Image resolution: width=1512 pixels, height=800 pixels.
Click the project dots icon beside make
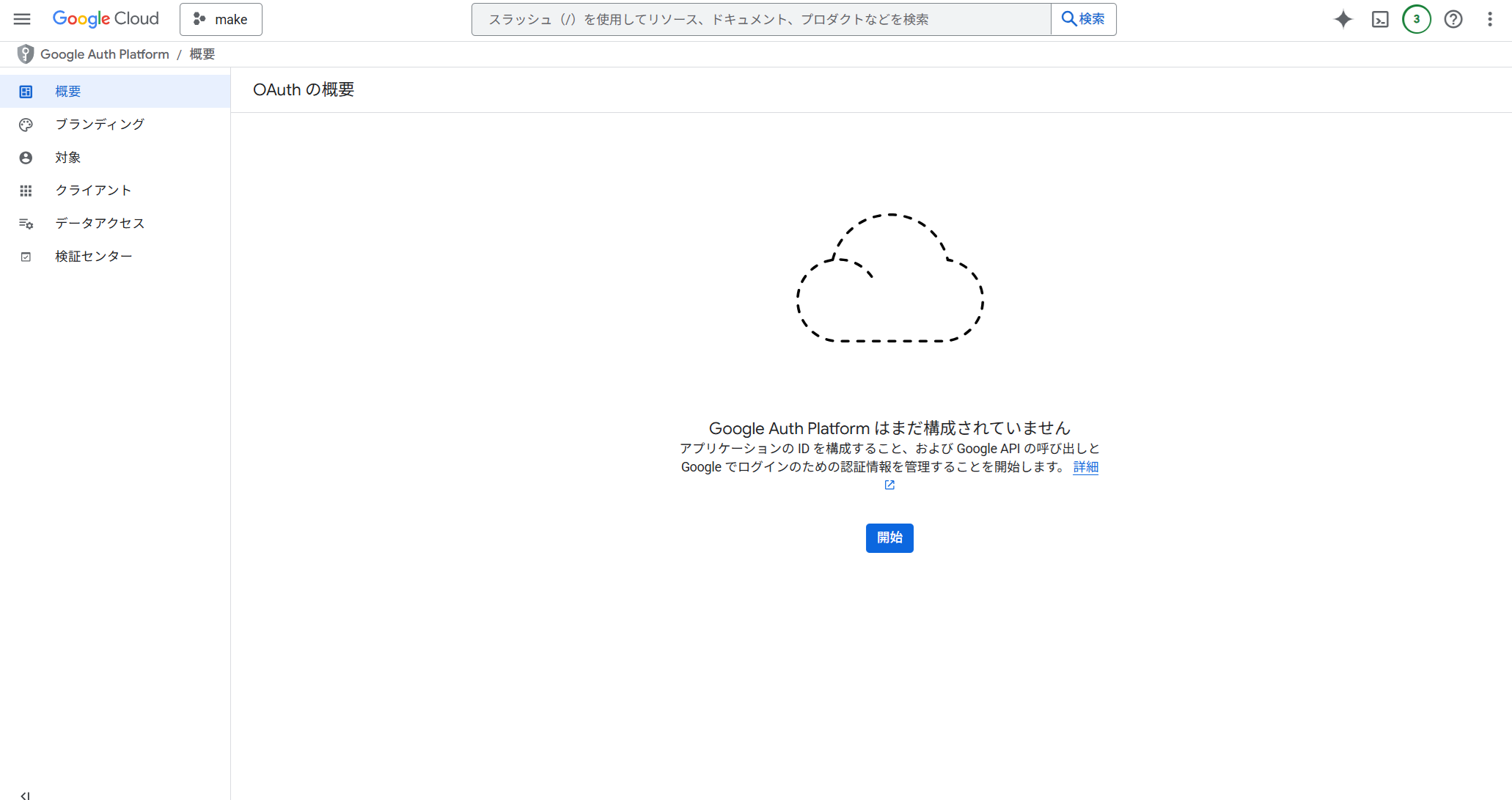199,19
